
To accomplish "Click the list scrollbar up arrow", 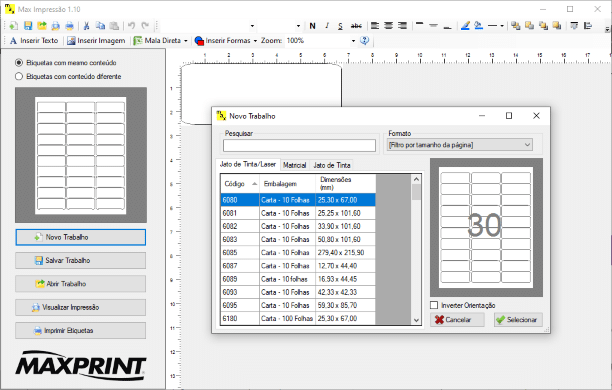I will pyautogui.click(x=416, y=179).
